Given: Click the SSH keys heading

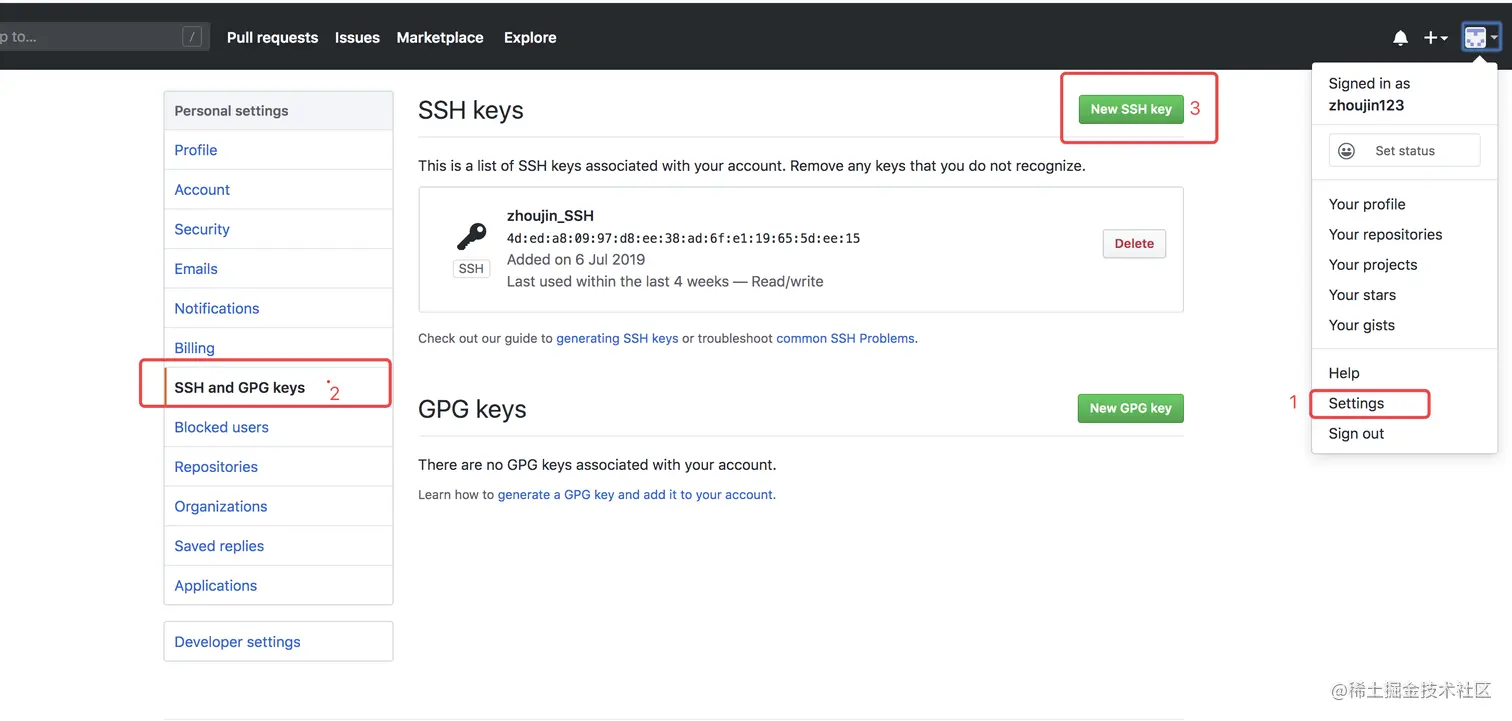Looking at the screenshot, I should (x=471, y=110).
